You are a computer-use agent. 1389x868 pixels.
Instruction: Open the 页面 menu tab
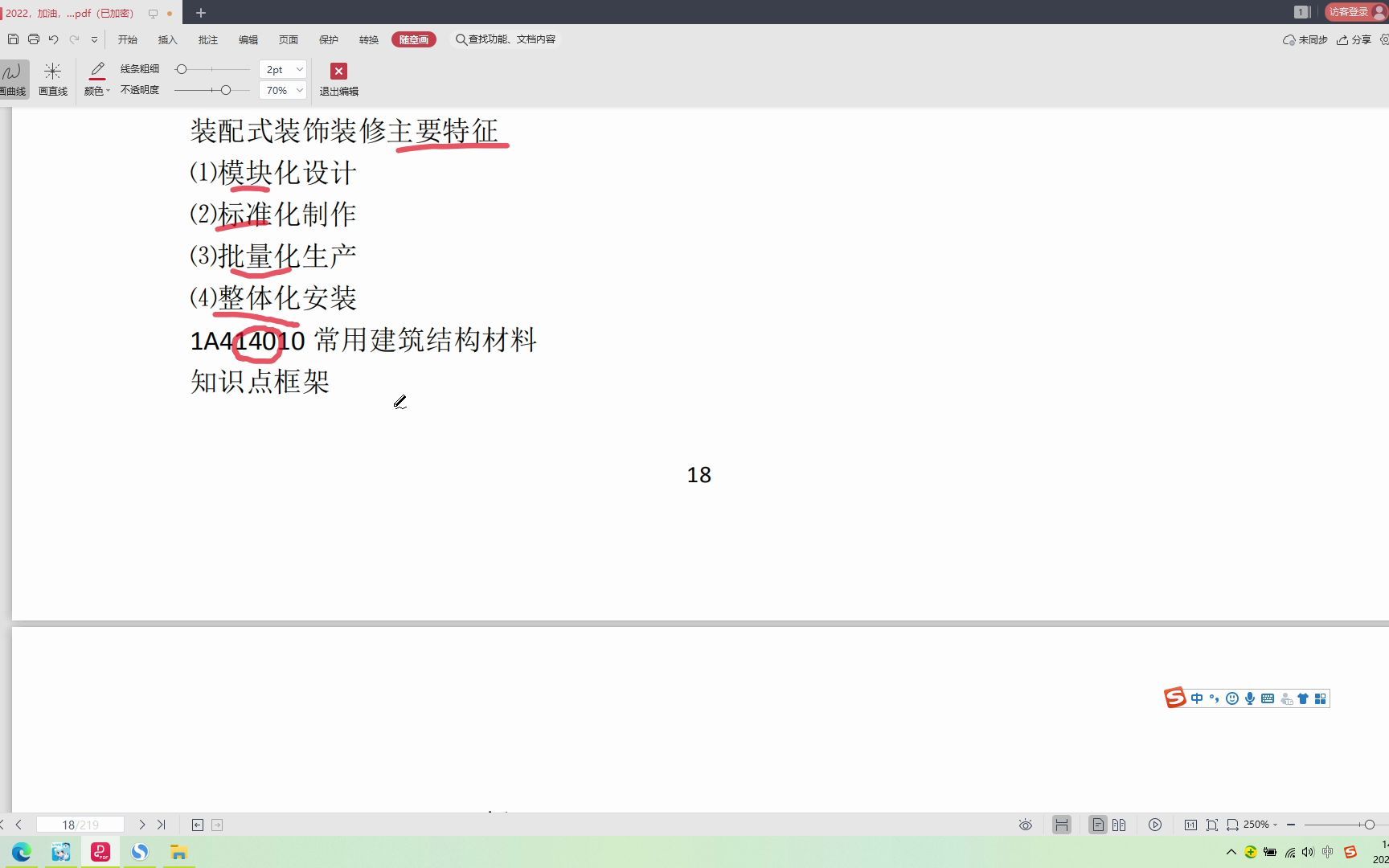[x=289, y=39]
